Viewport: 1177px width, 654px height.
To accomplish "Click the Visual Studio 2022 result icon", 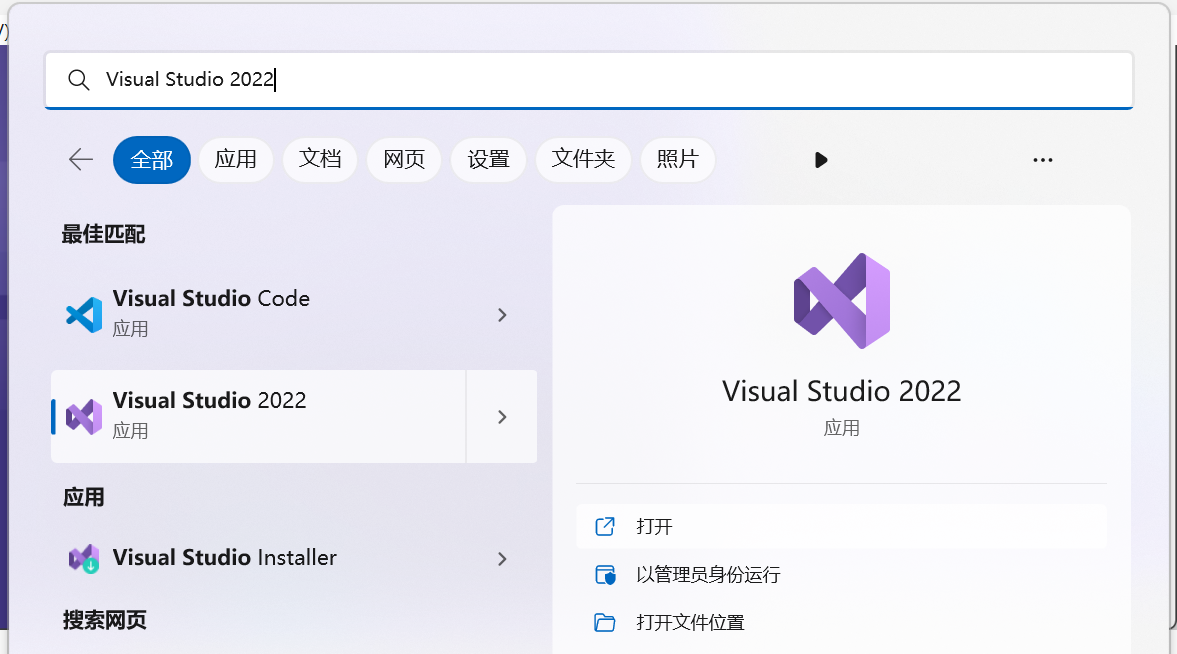I will click(x=84, y=417).
